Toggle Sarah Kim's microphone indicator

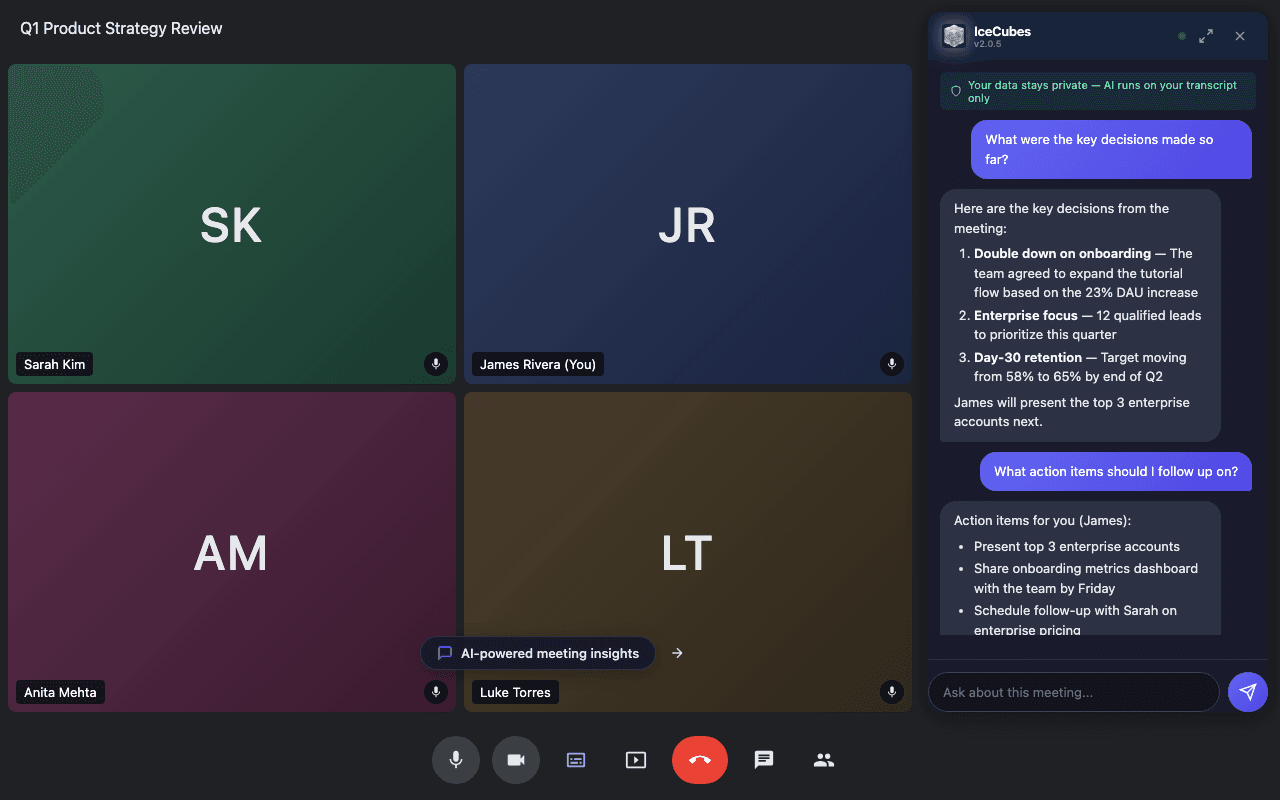[436, 364]
